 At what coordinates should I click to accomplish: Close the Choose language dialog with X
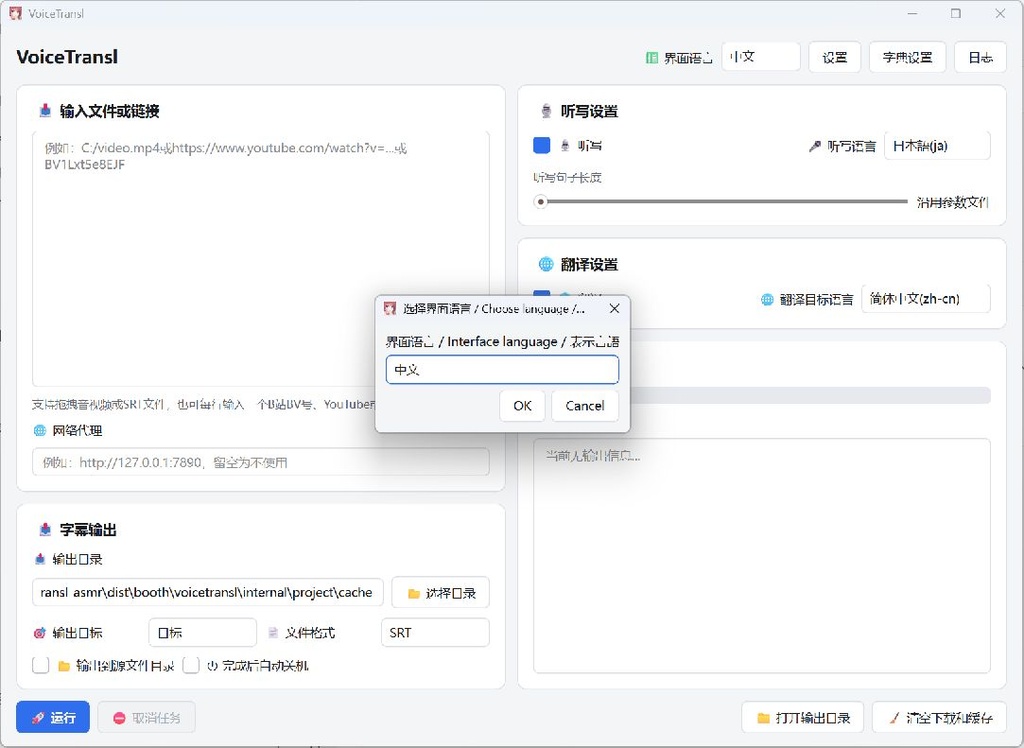pyautogui.click(x=614, y=308)
